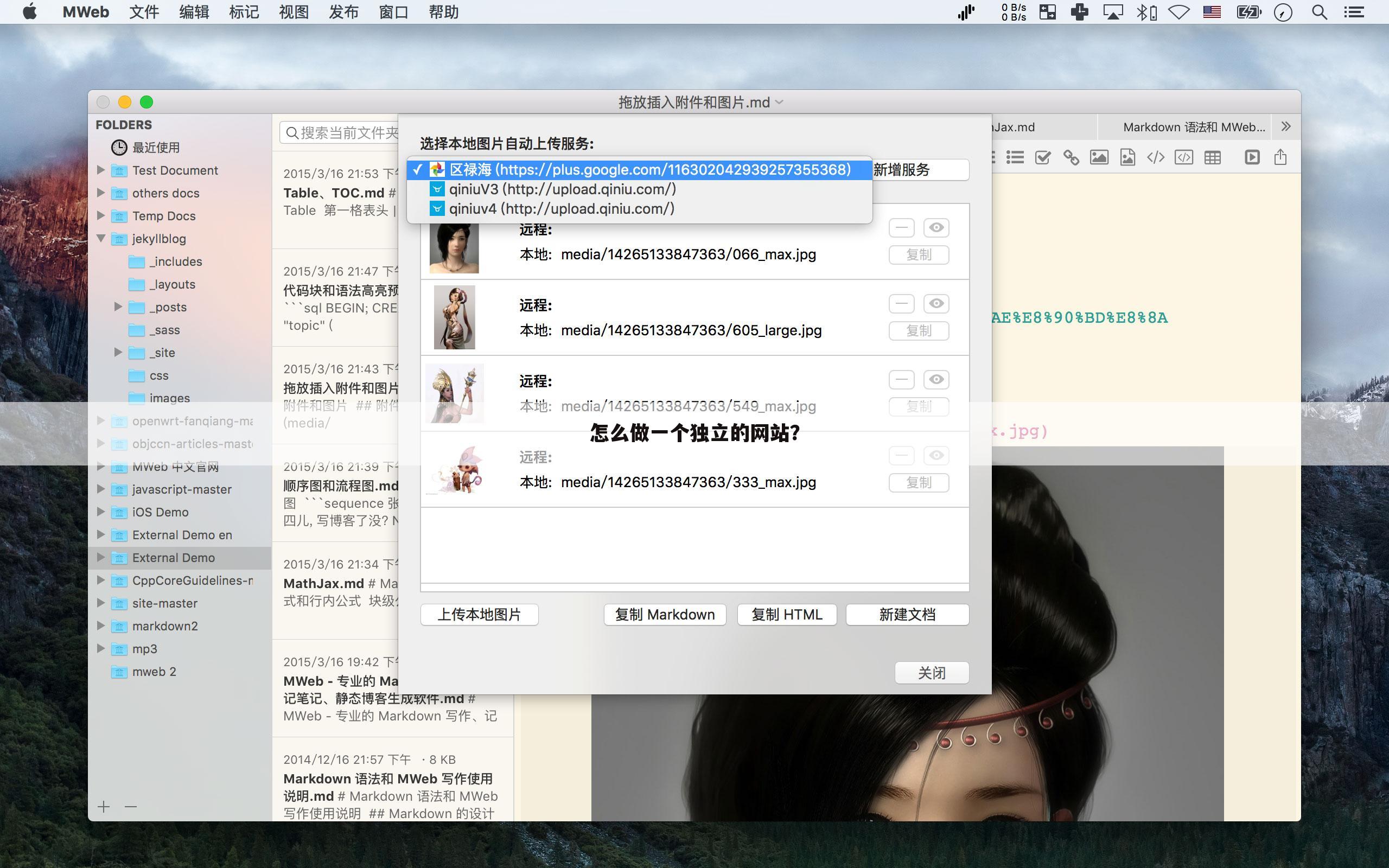Copy the 605_large.jpg path with 复制
1389x868 pixels.
(919, 331)
